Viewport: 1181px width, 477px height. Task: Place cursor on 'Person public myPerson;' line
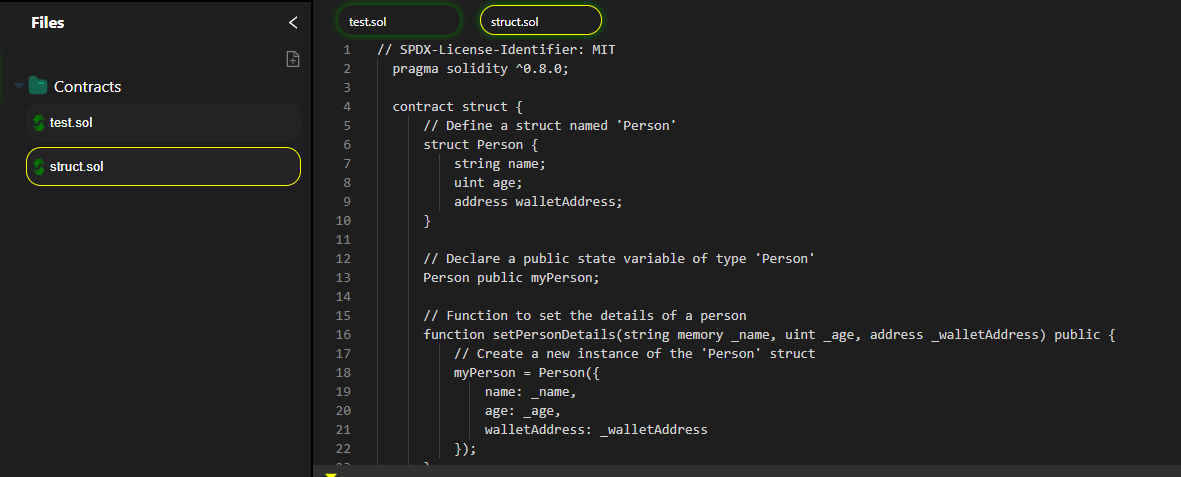click(511, 277)
